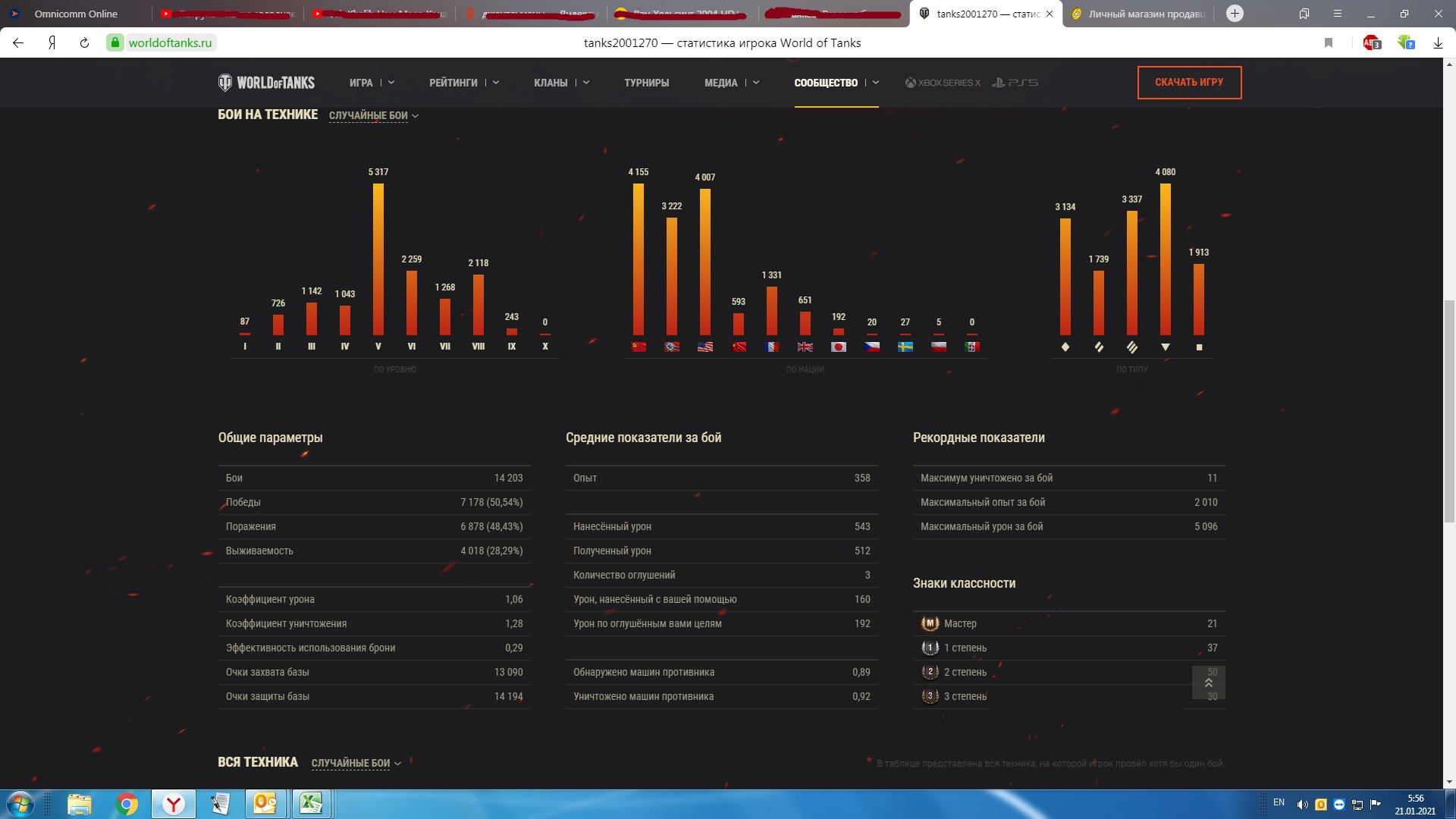Close the tanks2001270 tab
Screen dimensions: 1456x819
(1050, 14)
